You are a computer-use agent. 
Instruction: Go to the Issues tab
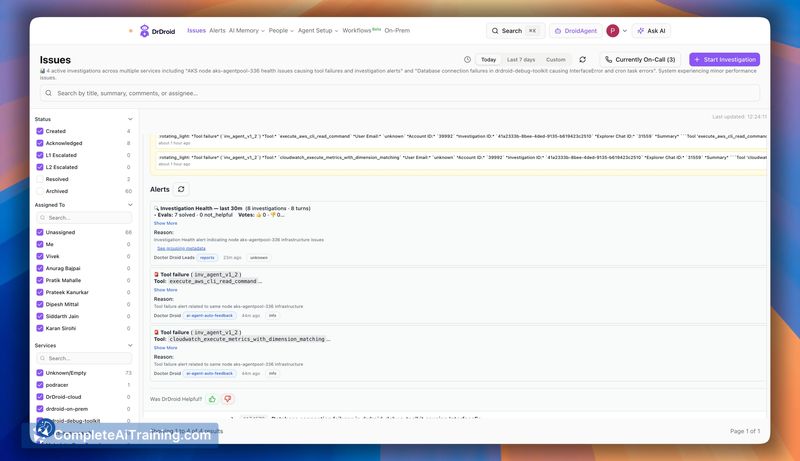tap(196, 31)
